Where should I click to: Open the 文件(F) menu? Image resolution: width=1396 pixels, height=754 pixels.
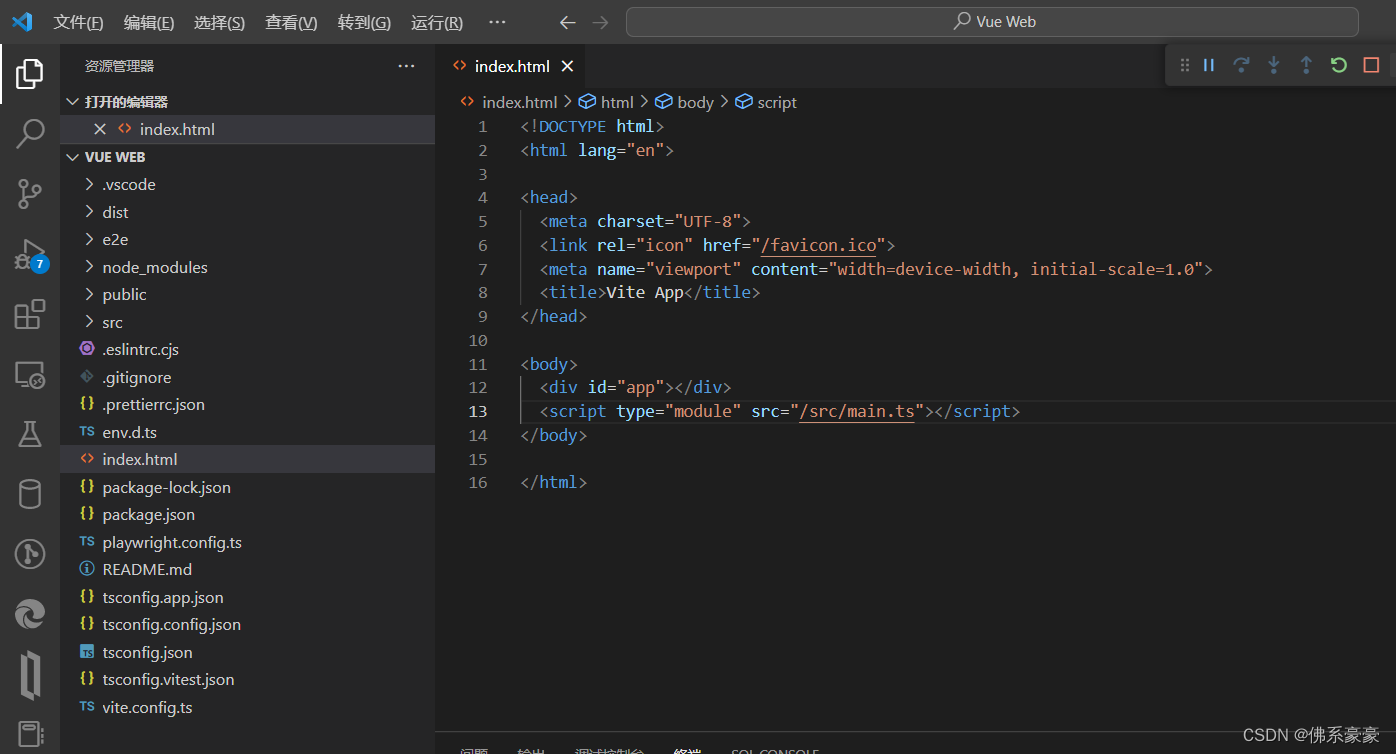[x=78, y=22]
